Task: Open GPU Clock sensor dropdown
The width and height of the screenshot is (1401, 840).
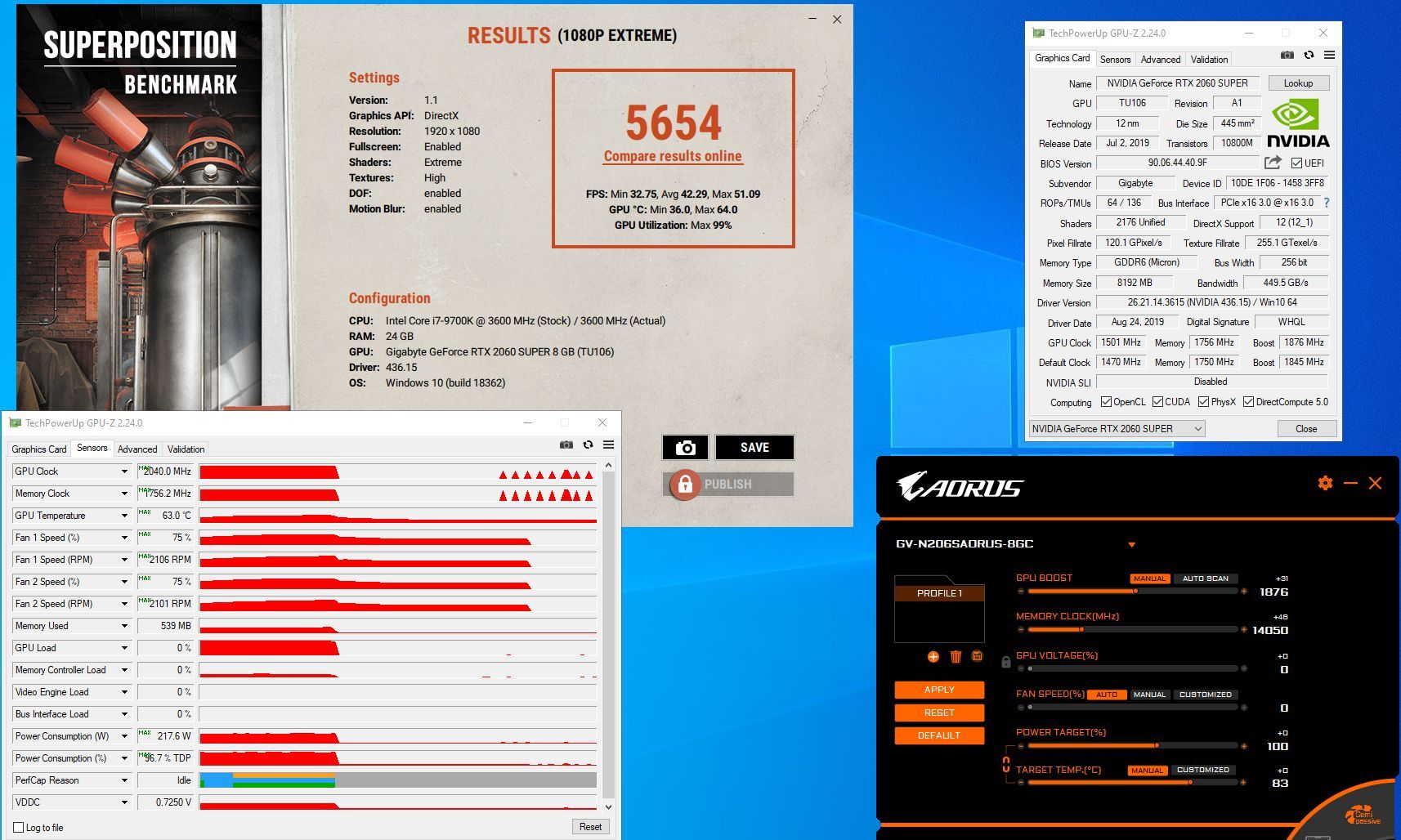Action: point(124,471)
